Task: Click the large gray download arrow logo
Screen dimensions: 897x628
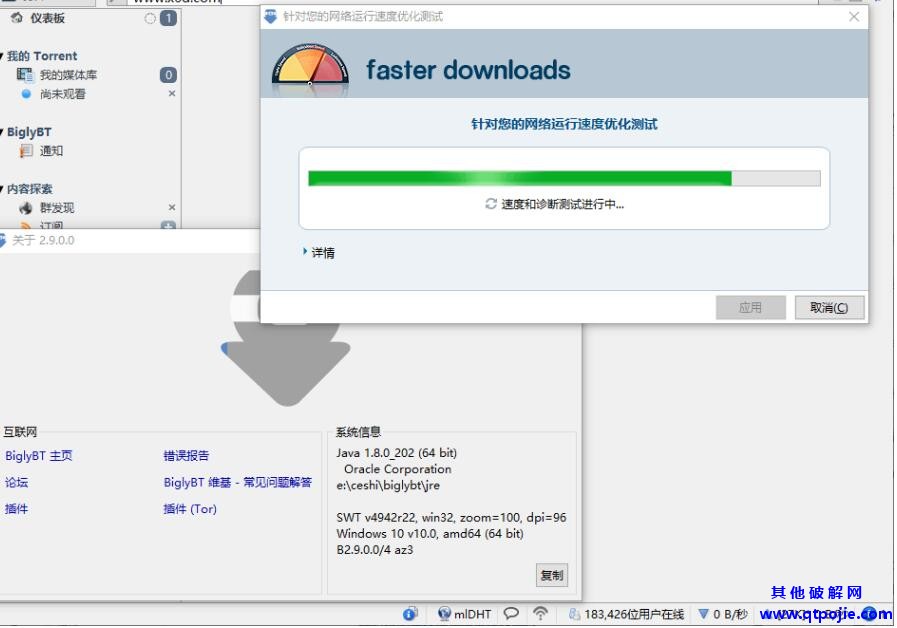Action: click(286, 339)
